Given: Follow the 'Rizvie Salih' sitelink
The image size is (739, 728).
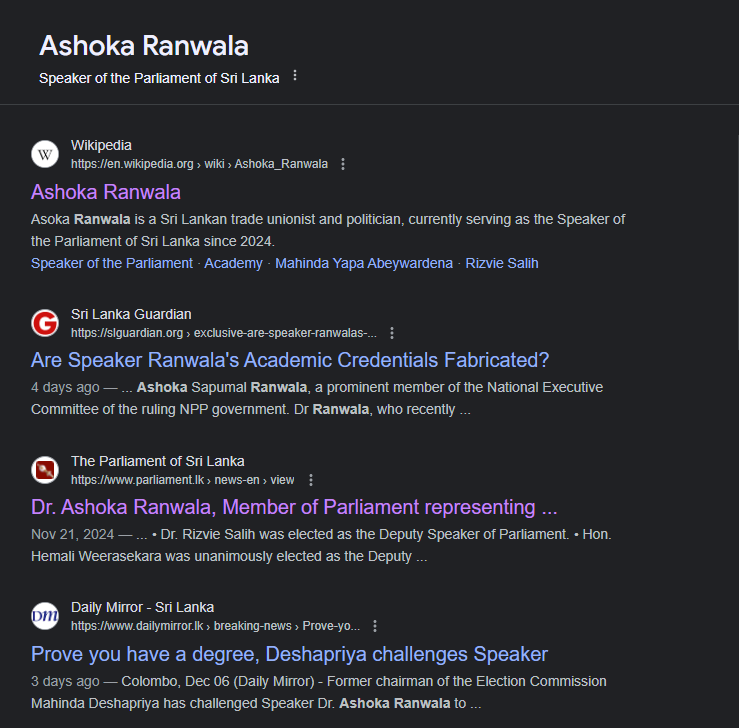Looking at the screenshot, I should pyautogui.click(x=500, y=263).
